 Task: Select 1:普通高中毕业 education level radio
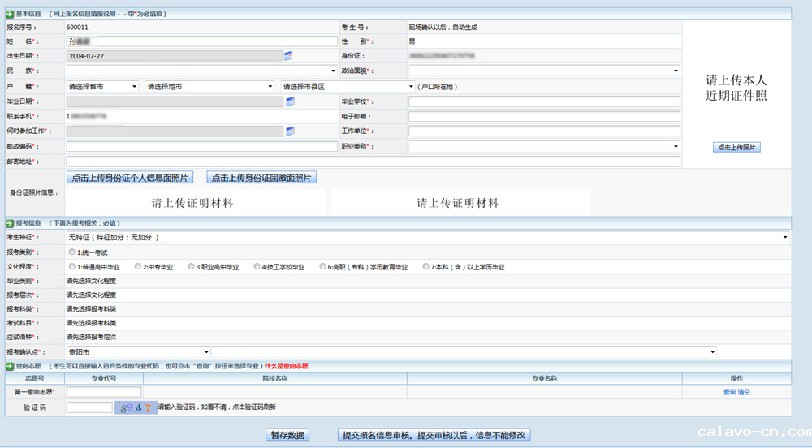[x=71, y=267]
